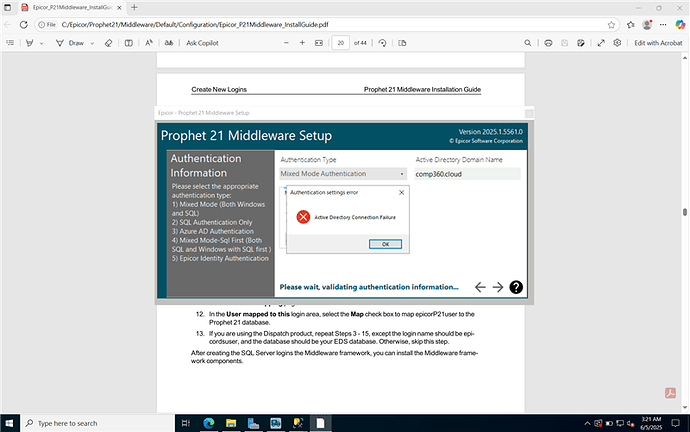The image size is (690, 432).
Task: Open Microsoft Edge from the taskbar
Action: [209, 423]
